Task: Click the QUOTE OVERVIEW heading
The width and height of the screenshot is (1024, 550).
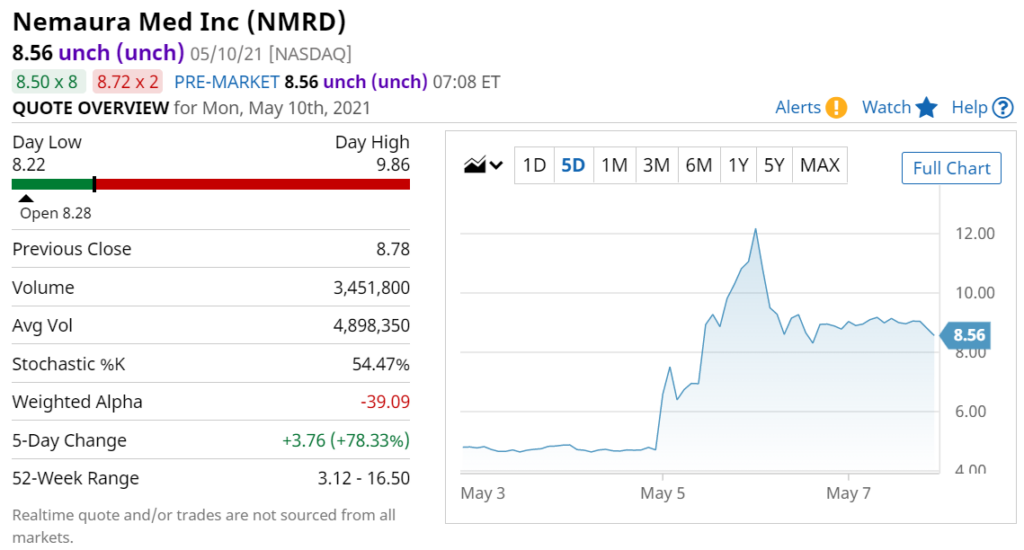Action: (x=91, y=108)
